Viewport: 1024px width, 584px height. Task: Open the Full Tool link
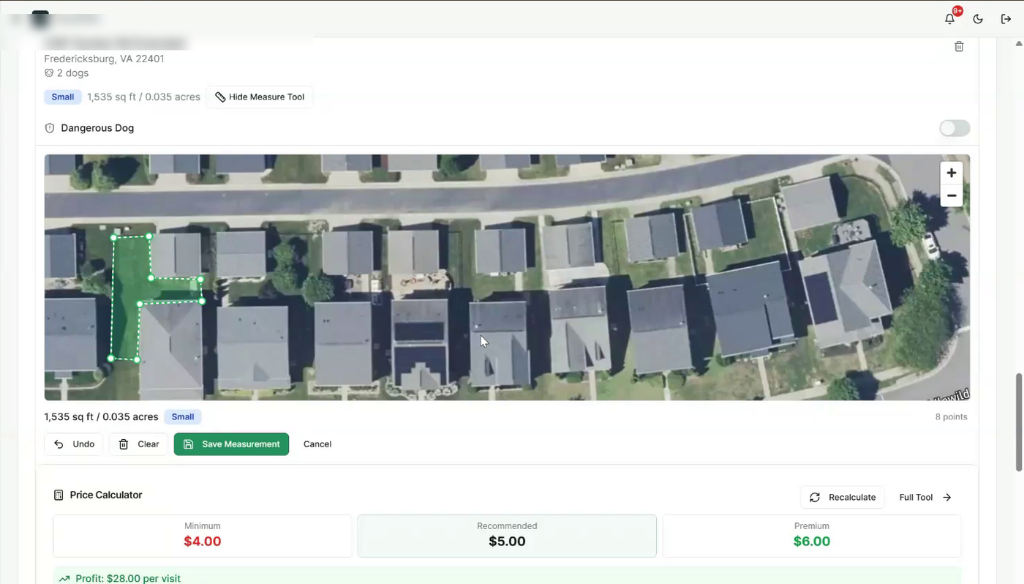click(x=925, y=497)
